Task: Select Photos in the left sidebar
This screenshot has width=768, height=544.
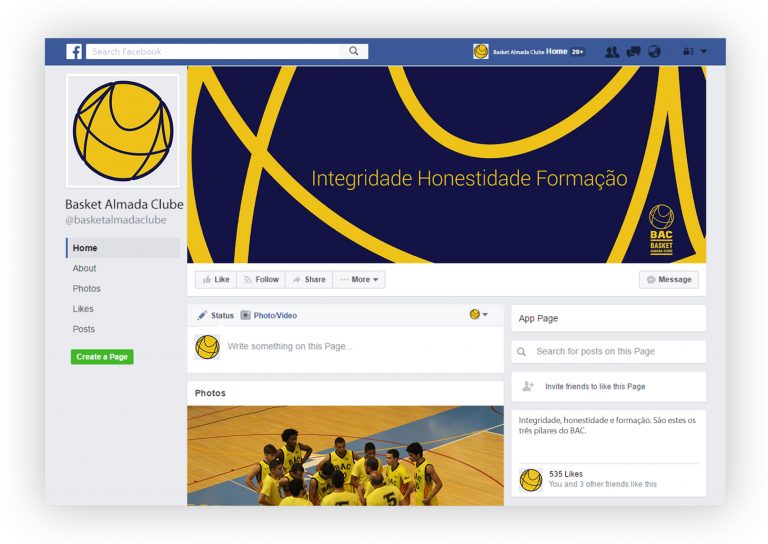Action: pyautogui.click(x=86, y=288)
